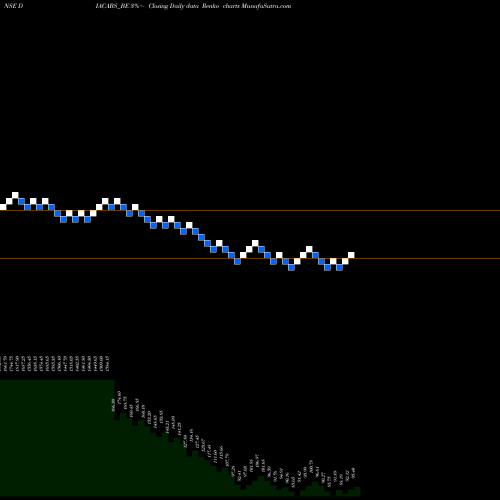Click the 'NSE D' label at top left

[13, 6]
